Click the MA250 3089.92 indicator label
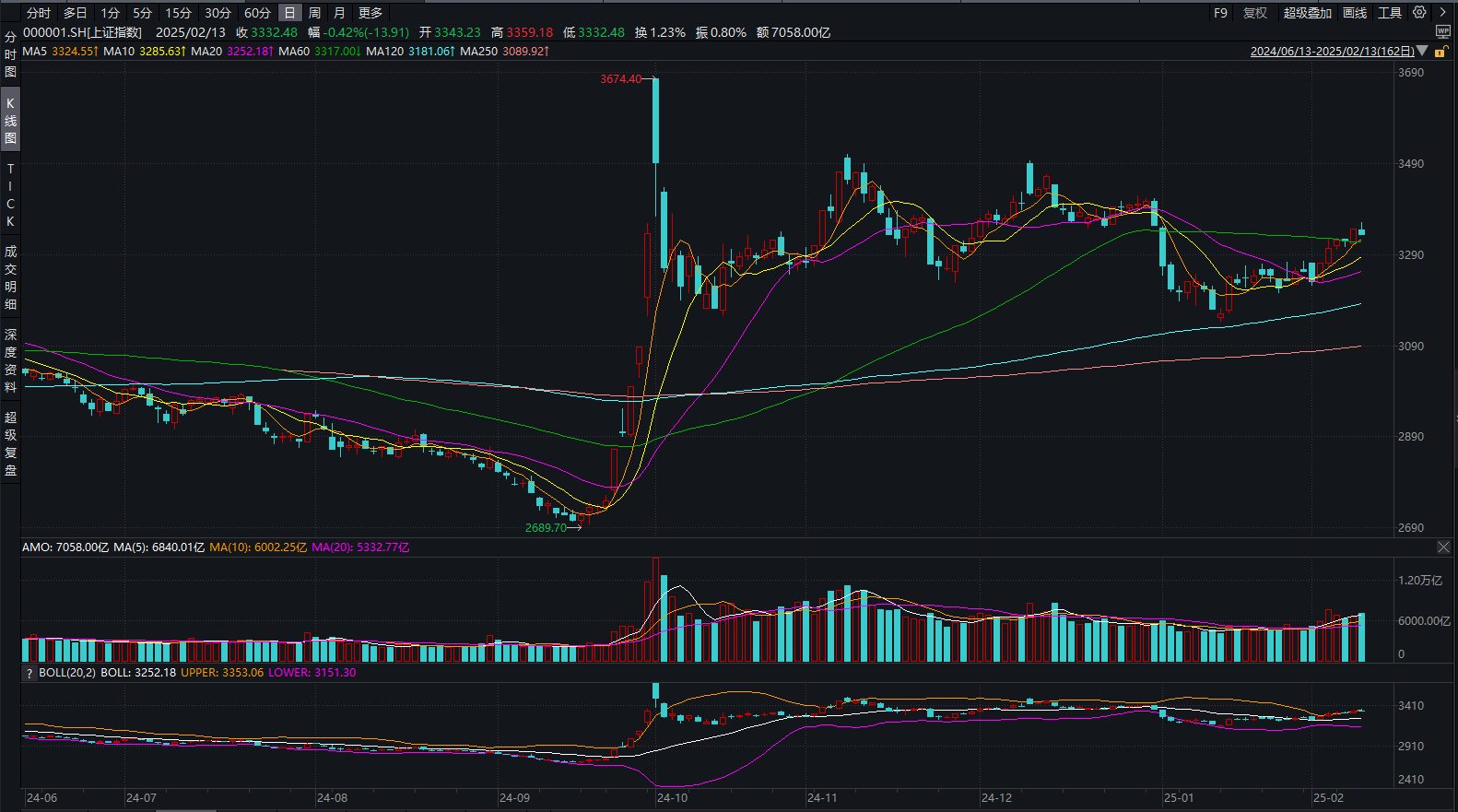This screenshot has width=1458, height=812. pos(505,52)
